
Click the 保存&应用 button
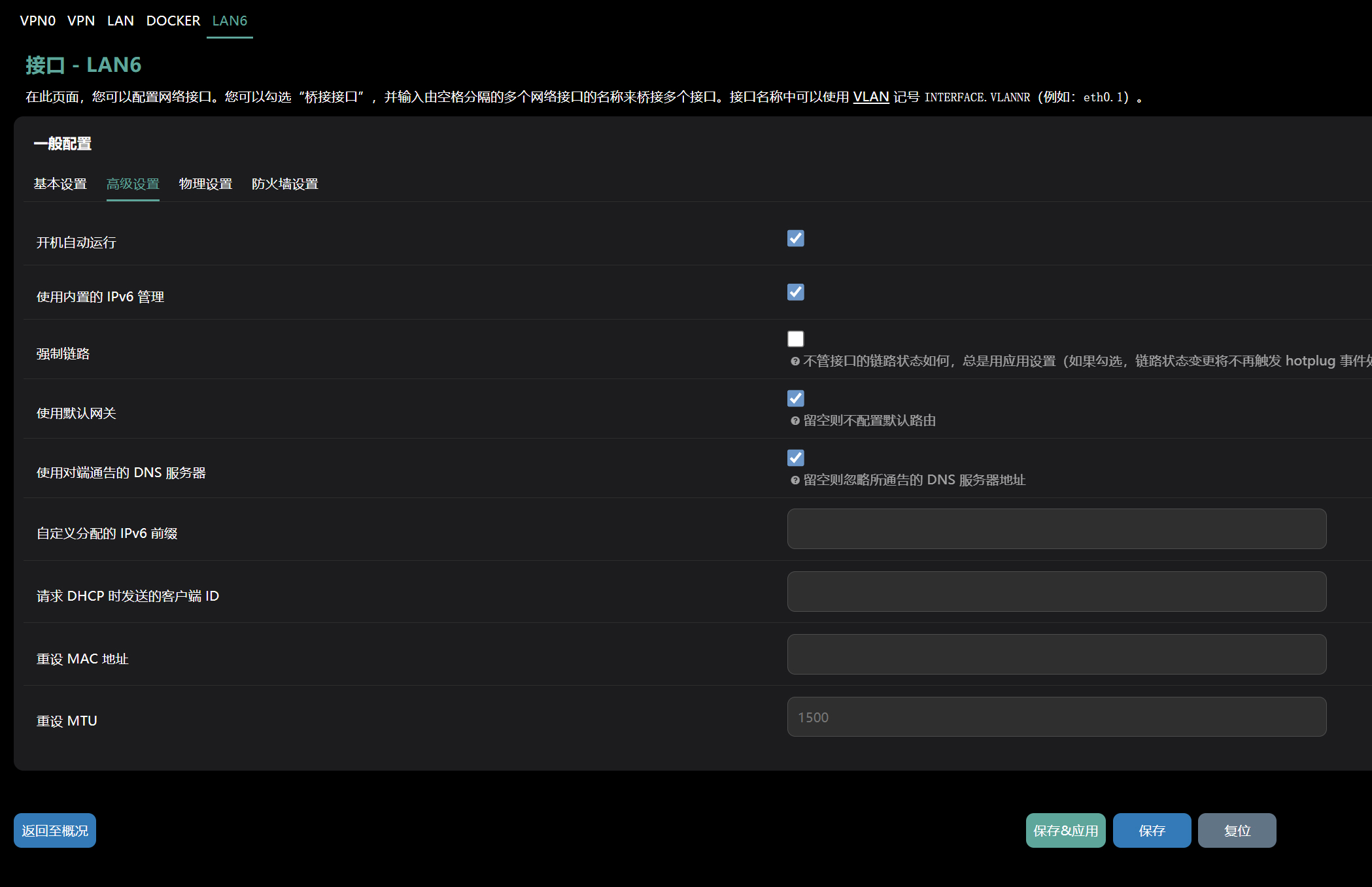[1065, 830]
